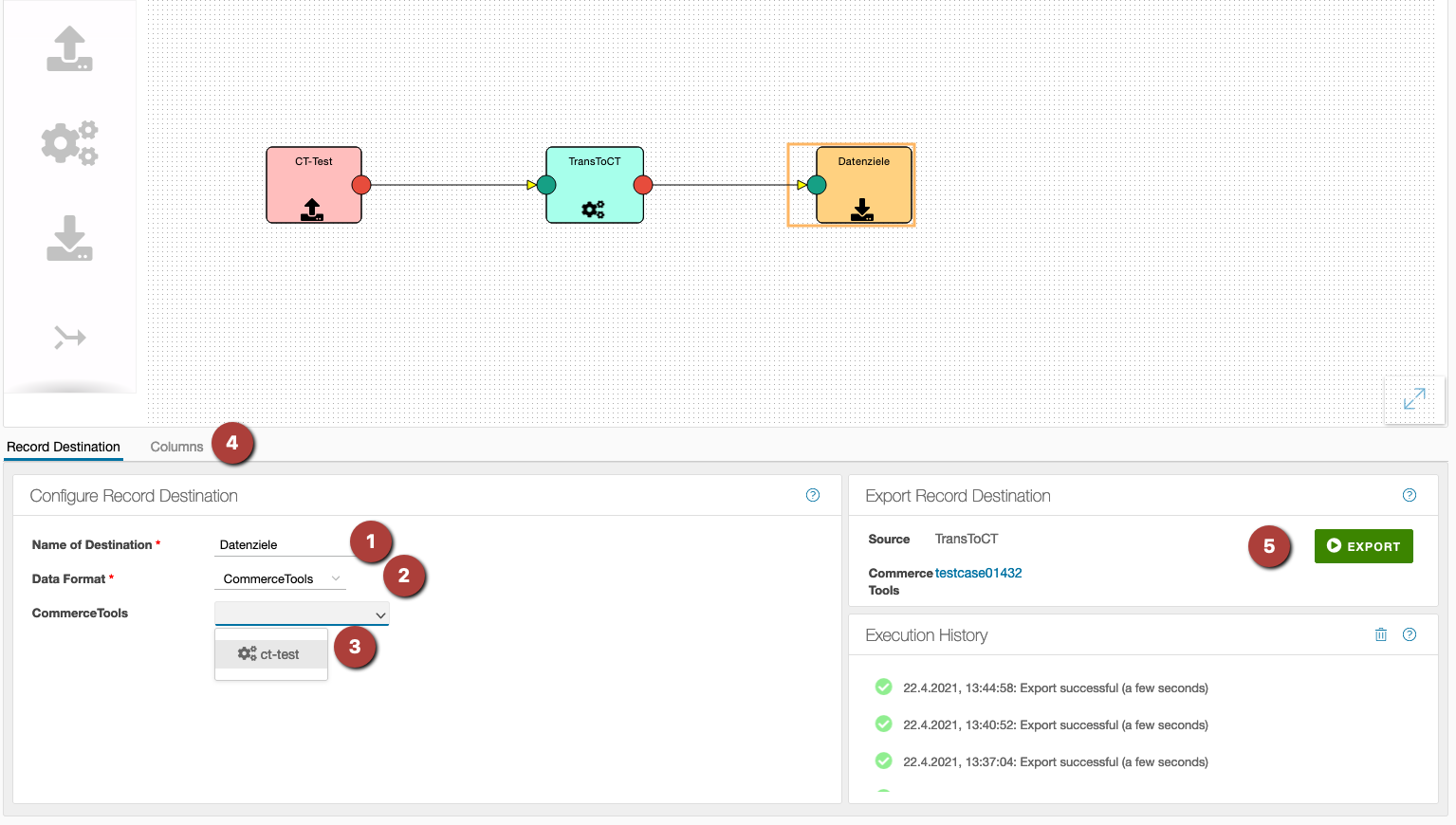Open the Data Format dropdown
Viewport: 1456px width, 825px height.
(x=281, y=578)
